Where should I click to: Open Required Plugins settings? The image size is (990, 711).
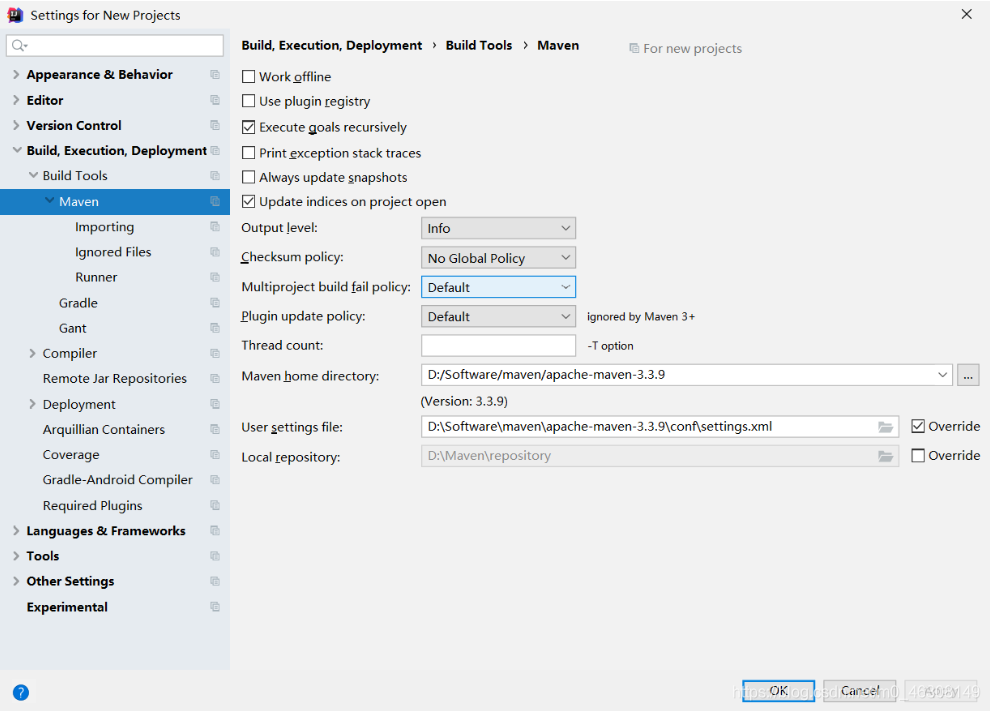click(92, 506)
